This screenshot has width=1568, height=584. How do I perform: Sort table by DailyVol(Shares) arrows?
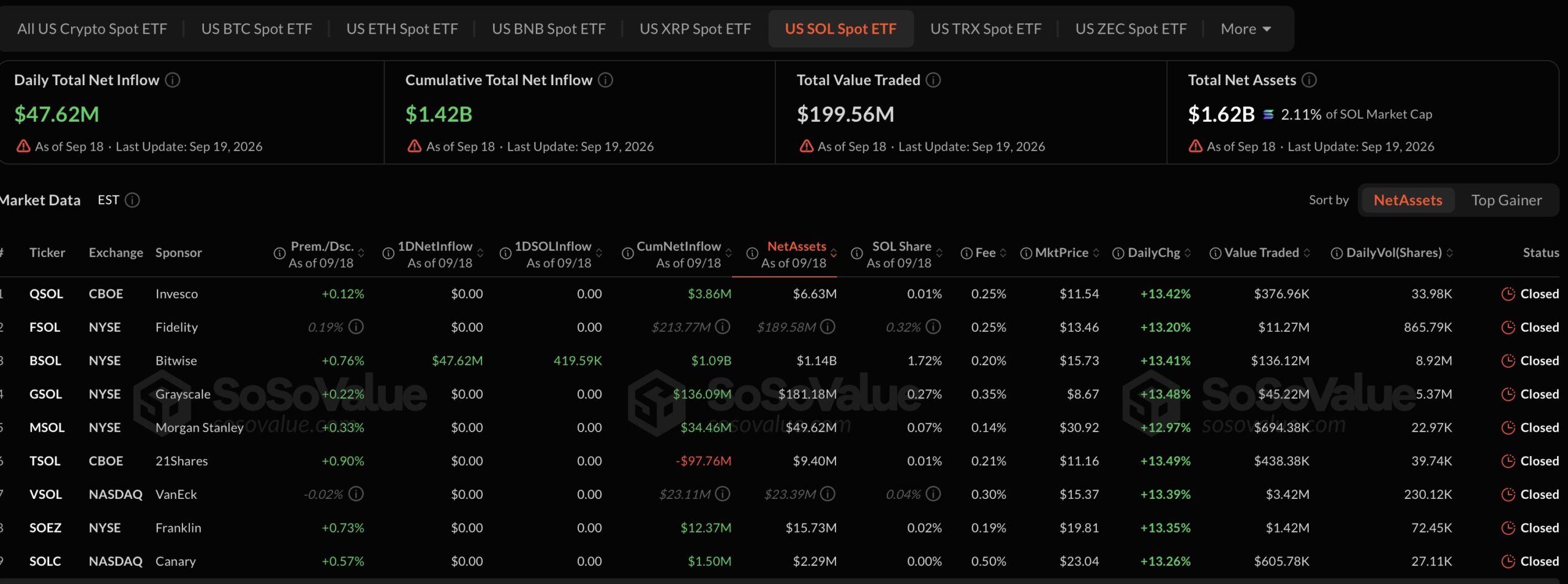(1450, 253)
